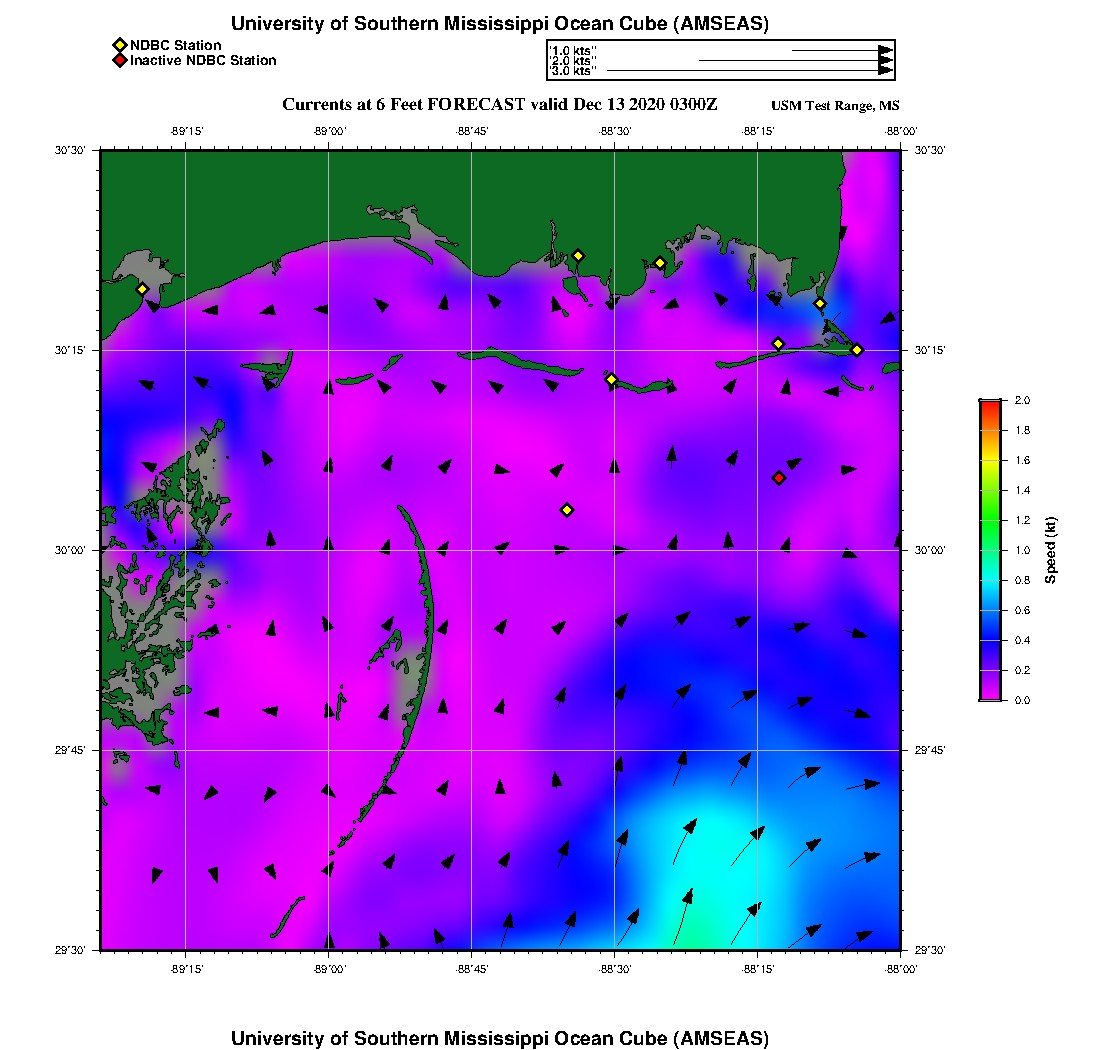1100x1050 pixels.
Task: Click the 1.0 tick label on color bar
Action: pyautogui.click(x=1017, y=550)
